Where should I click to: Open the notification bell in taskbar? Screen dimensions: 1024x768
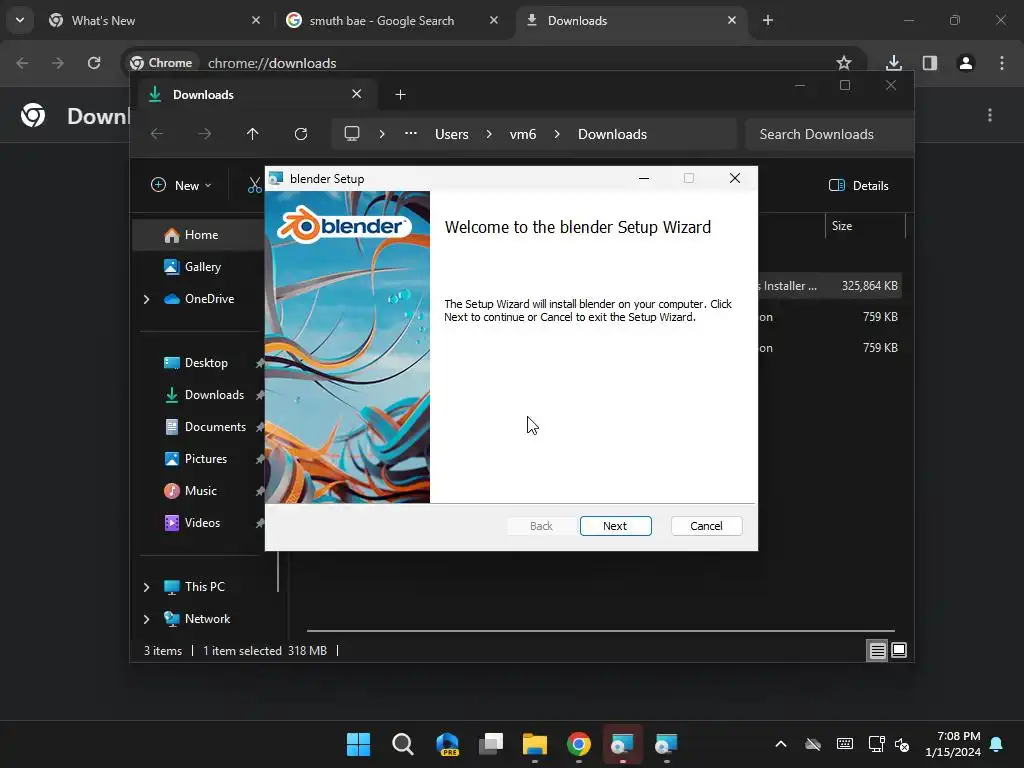coord(997,744)
